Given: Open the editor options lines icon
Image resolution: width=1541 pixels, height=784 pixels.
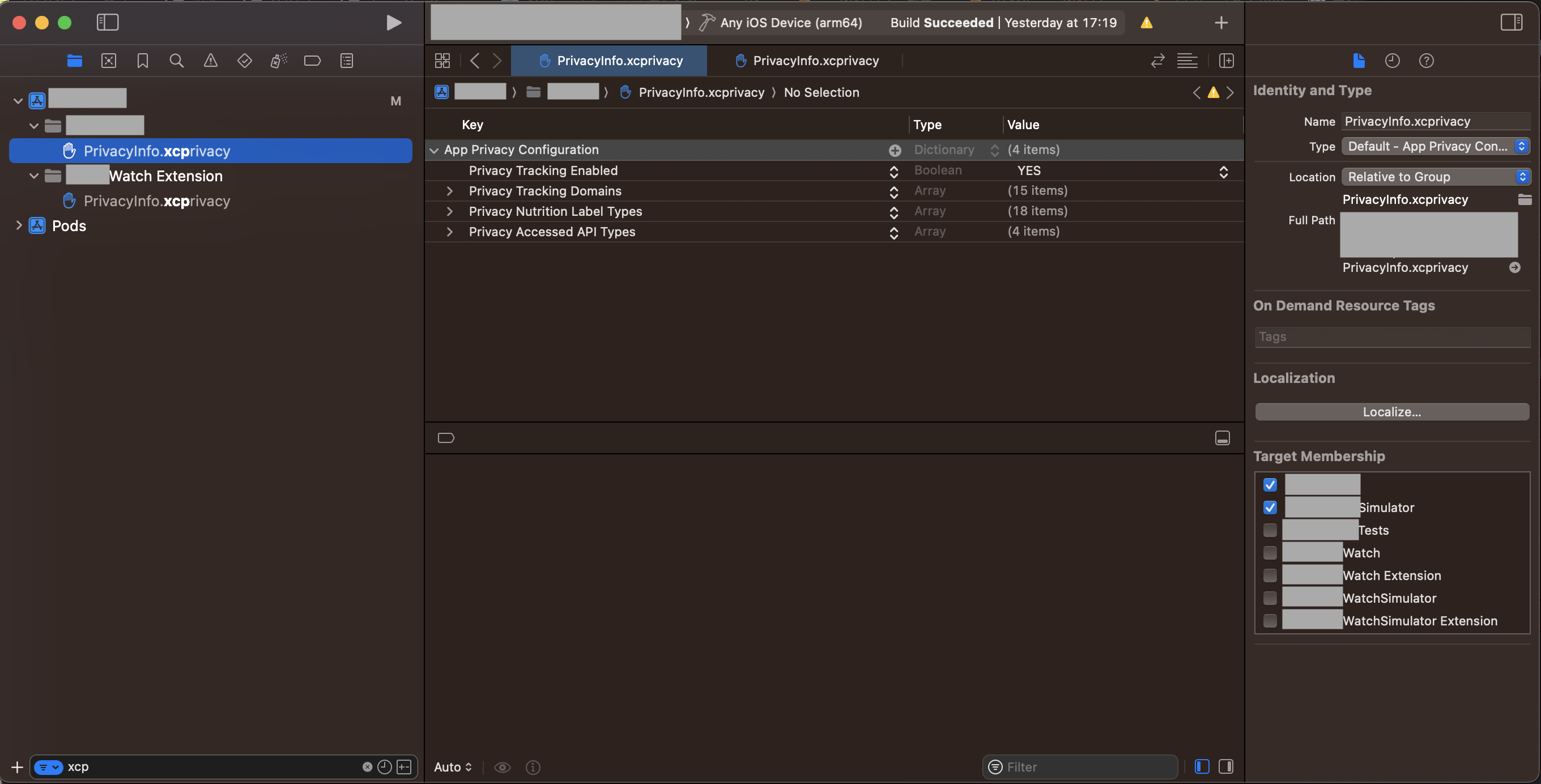Looking at the screenshot, I should [x=1187, y=61].
